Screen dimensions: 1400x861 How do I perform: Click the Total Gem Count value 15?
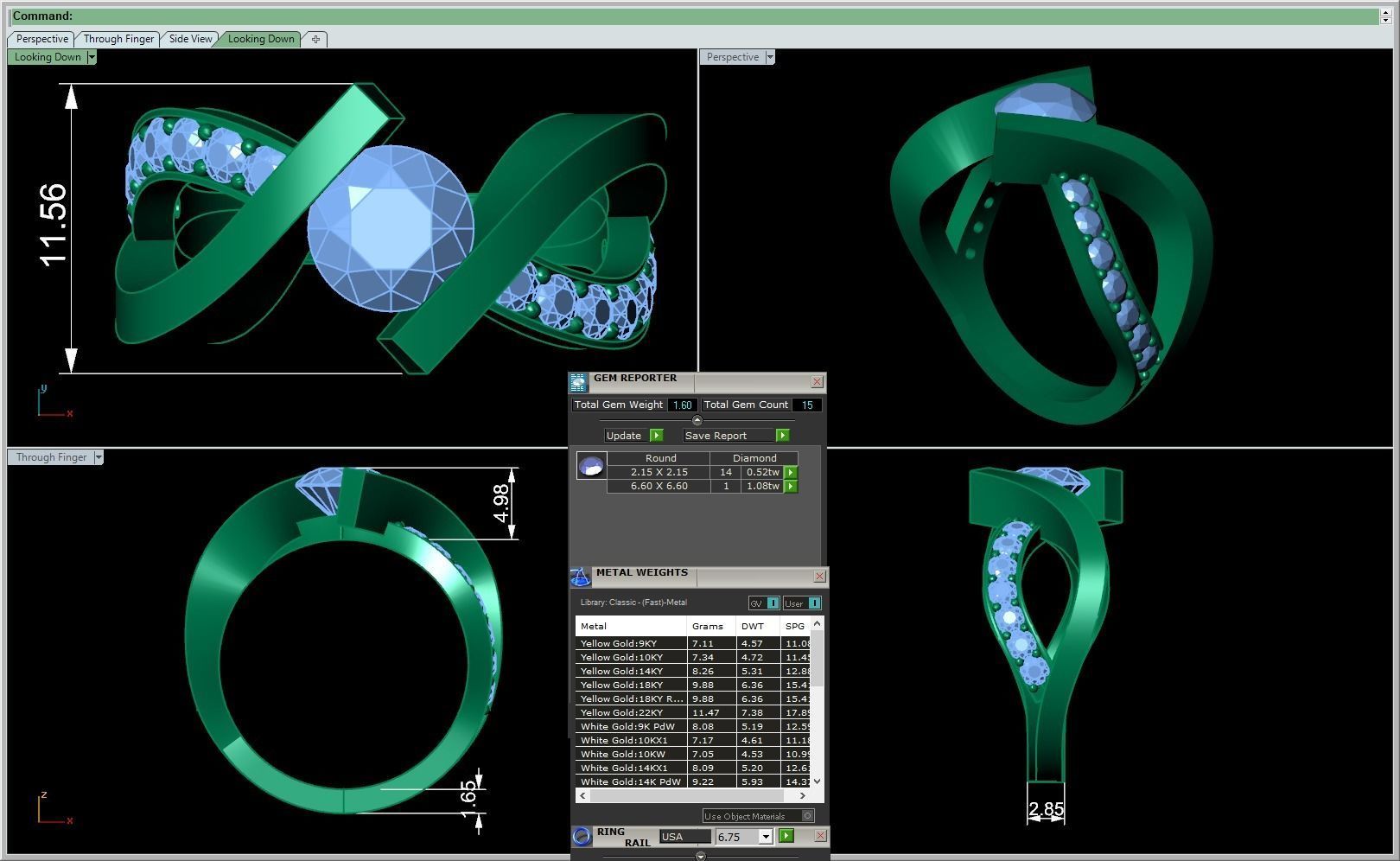point(807,405)
